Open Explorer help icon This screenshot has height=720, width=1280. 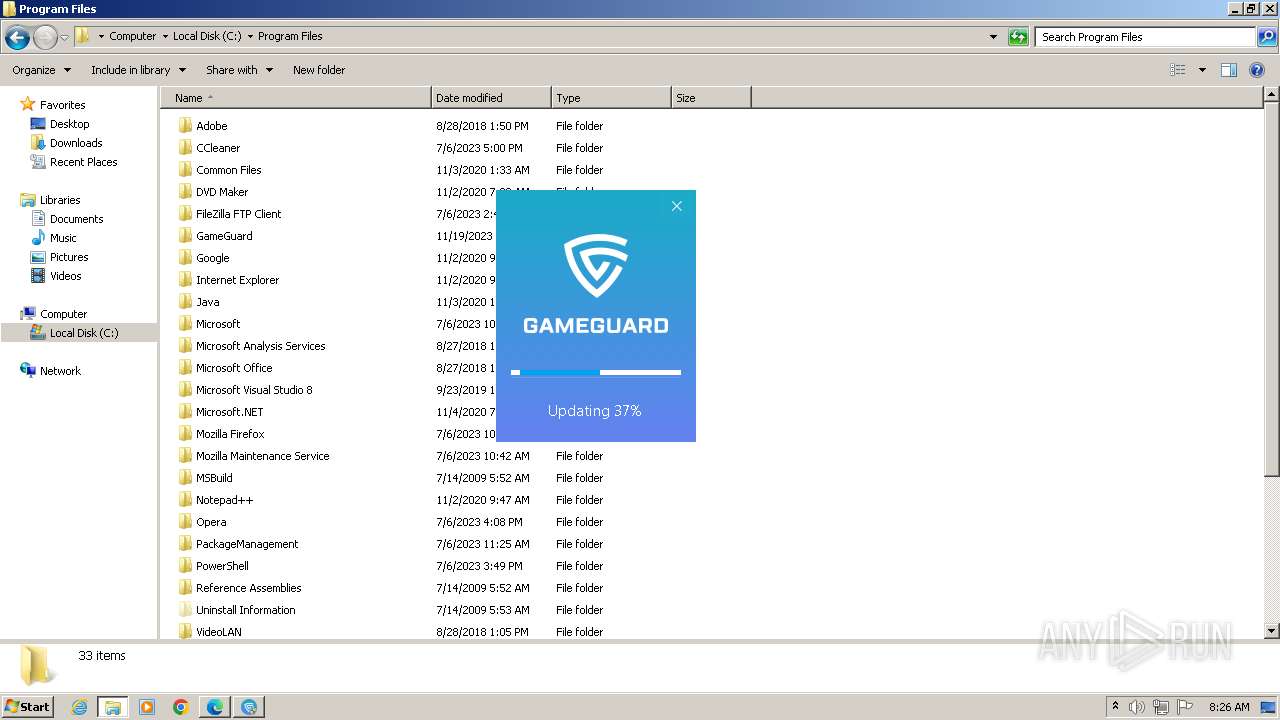[x=1257, y=70]
